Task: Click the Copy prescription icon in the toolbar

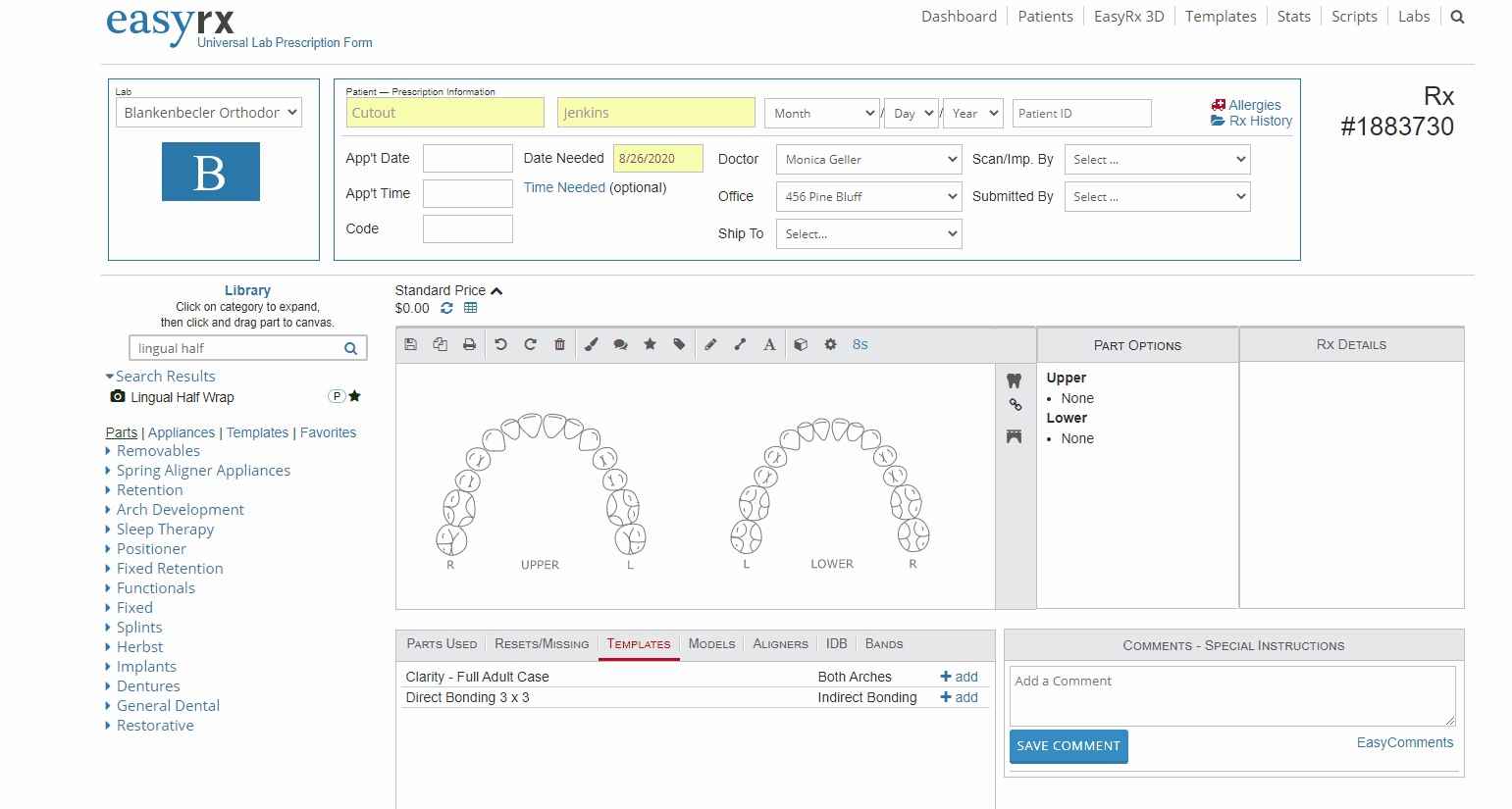Action: tap(441, 344)
